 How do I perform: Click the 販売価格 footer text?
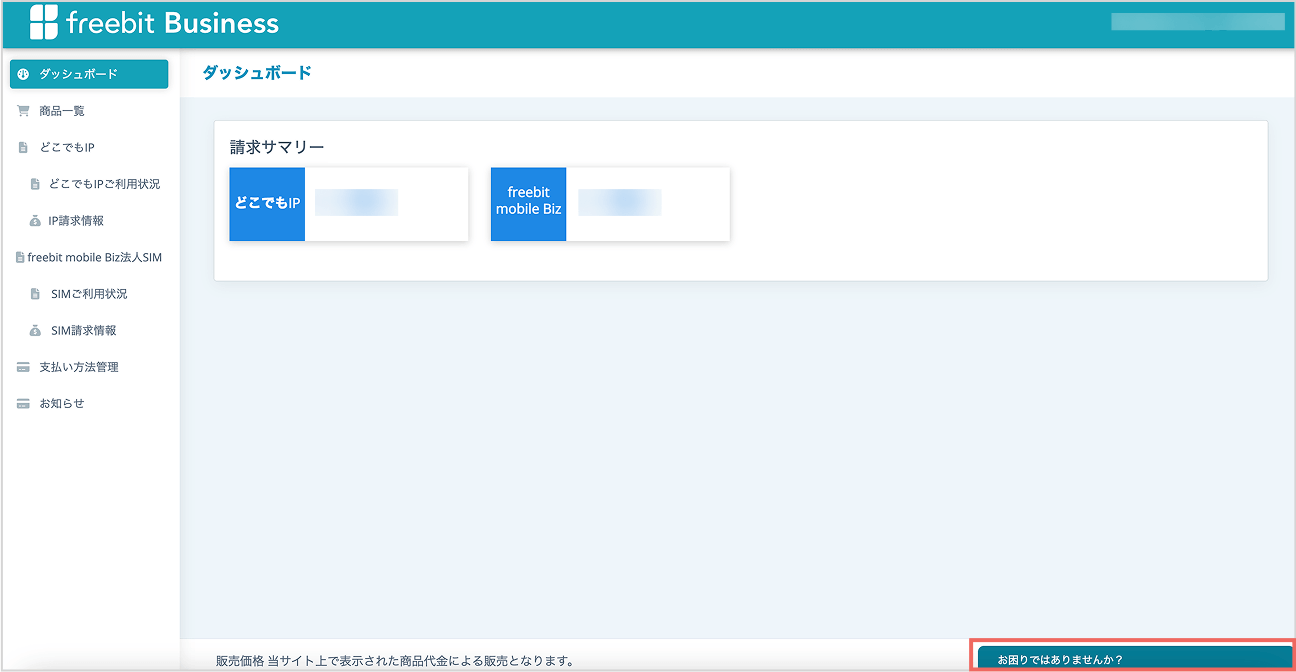pos(395,661)
